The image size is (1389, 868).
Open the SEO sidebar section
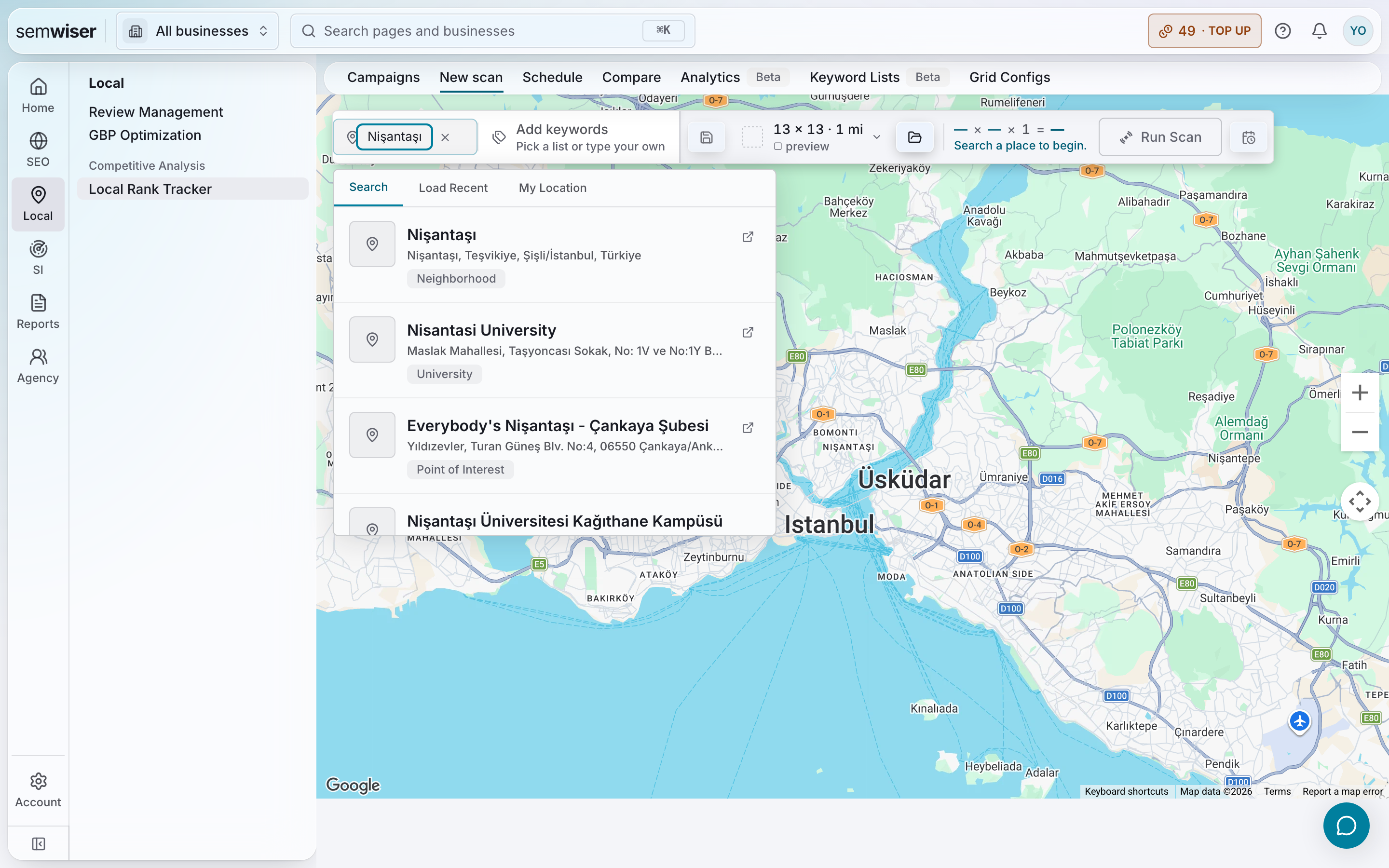pos(38,150)
